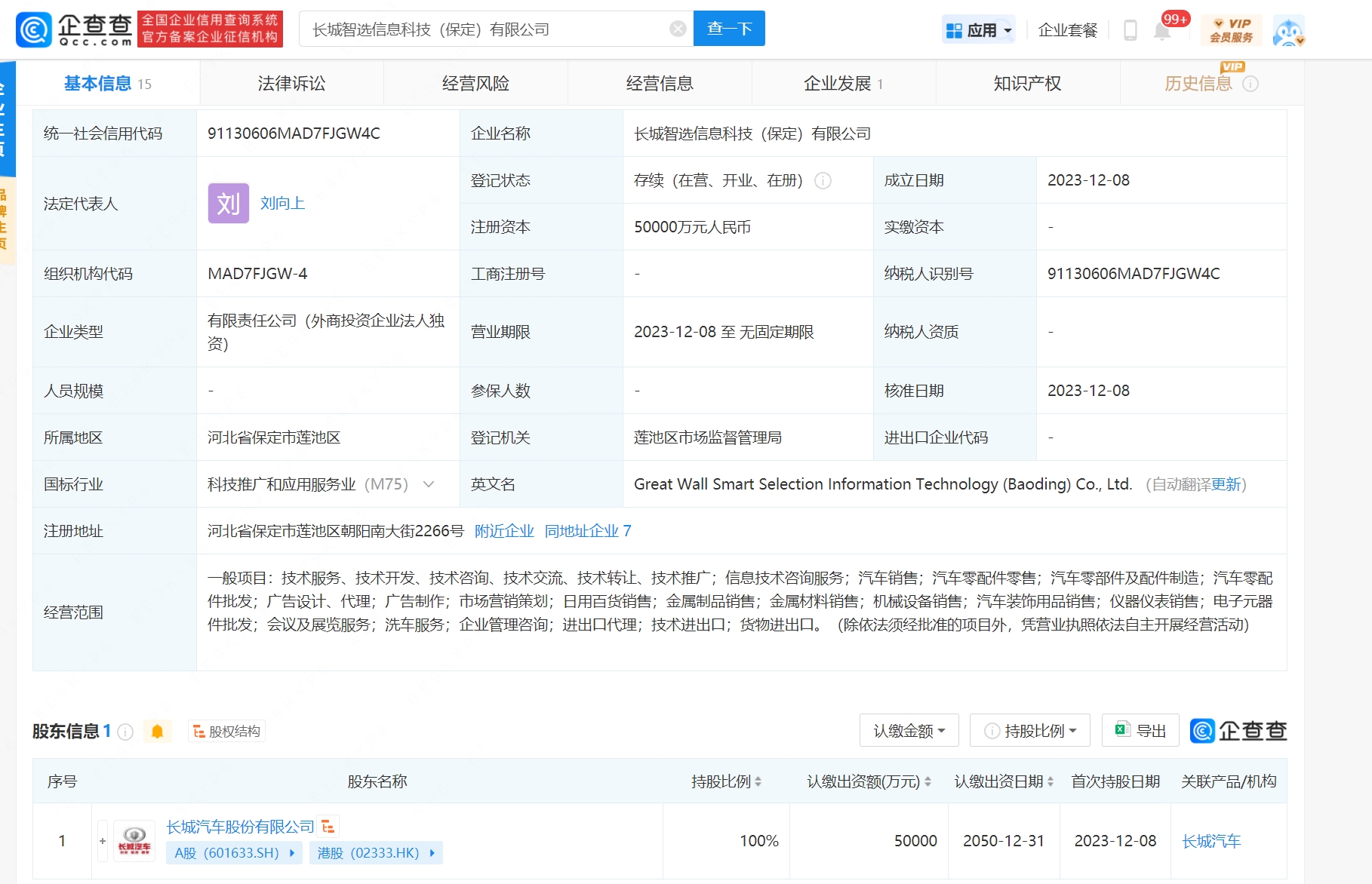This screenshot has height=884, width=1372.
Task: Open the notifications bell
Action: click(x=1162, y=31)
